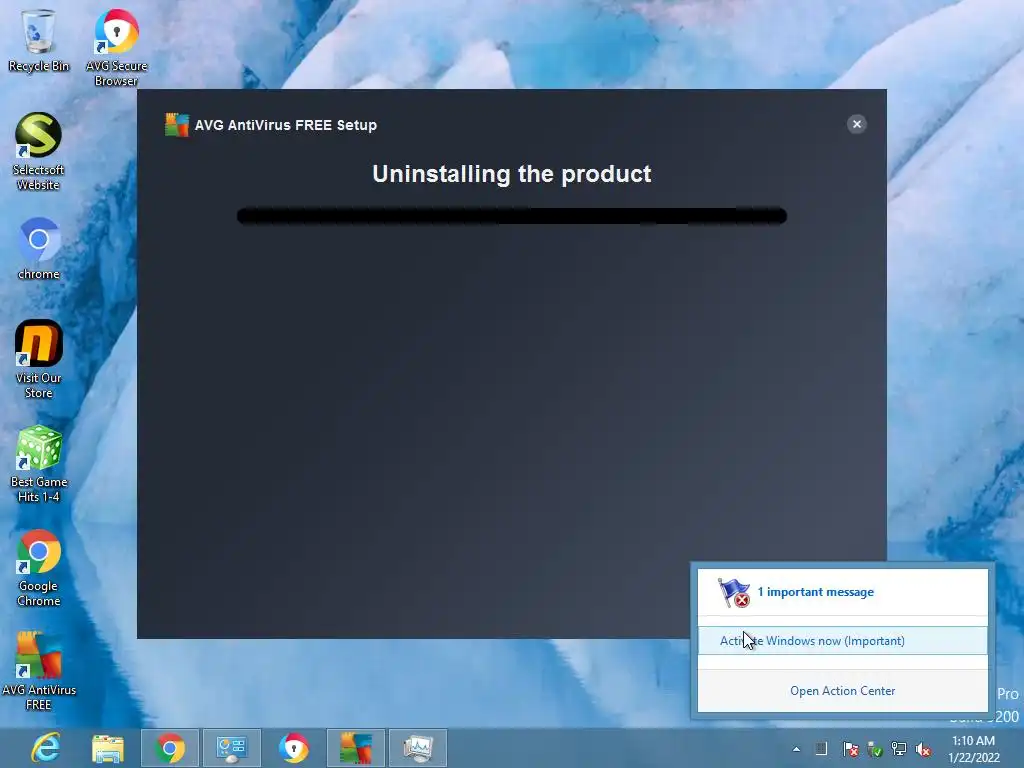The width and height of the screenshot is (1024, 768).
Task: Open the network tray icon
Action: pos(899,749)
